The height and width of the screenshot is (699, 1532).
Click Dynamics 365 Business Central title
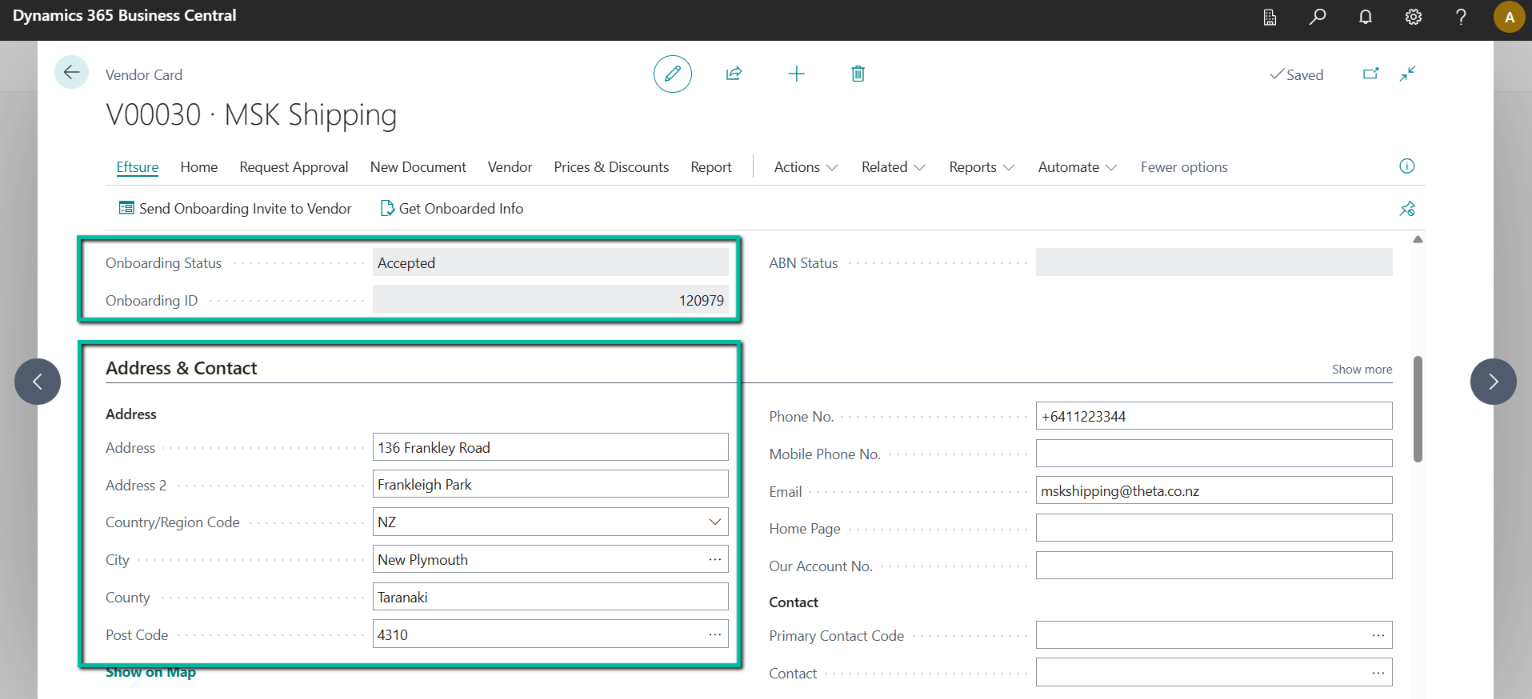point(125,16)
